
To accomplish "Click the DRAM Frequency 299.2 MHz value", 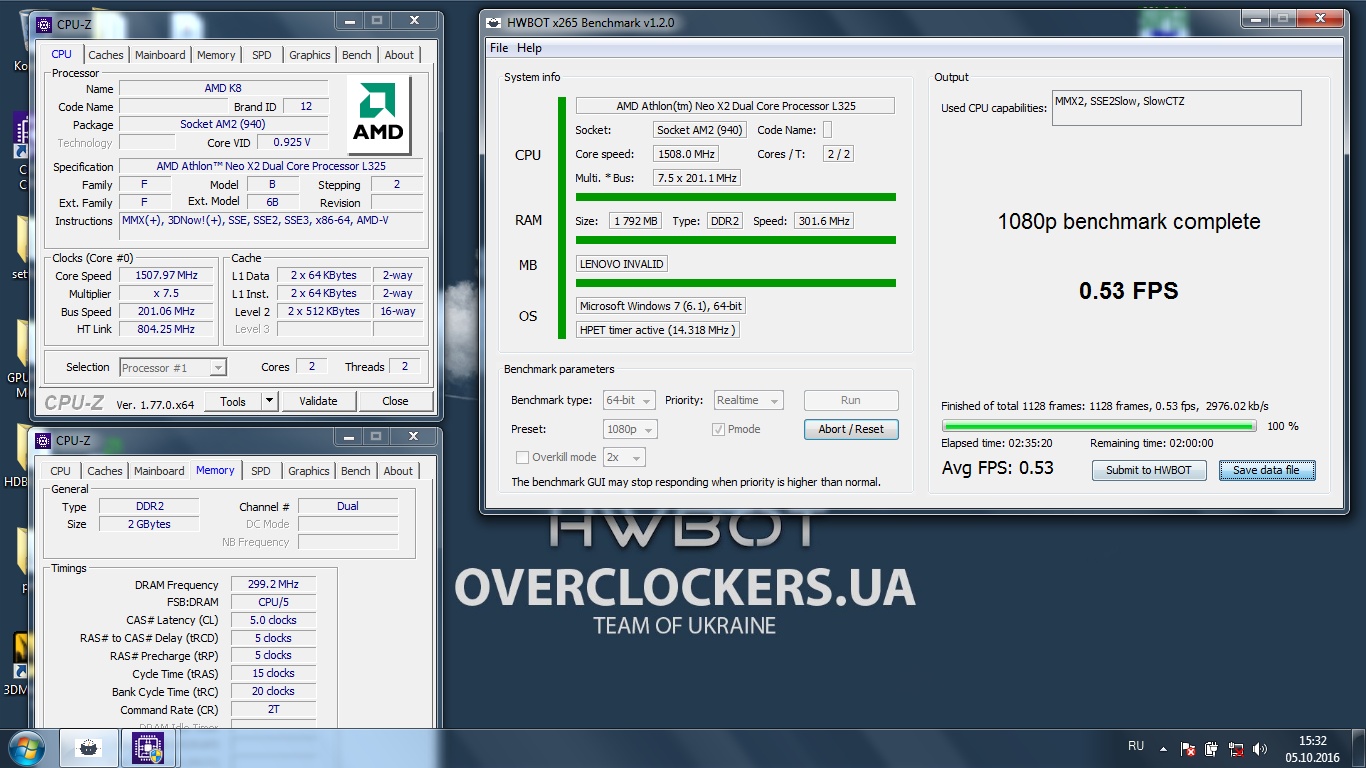I will pos(273,585).
